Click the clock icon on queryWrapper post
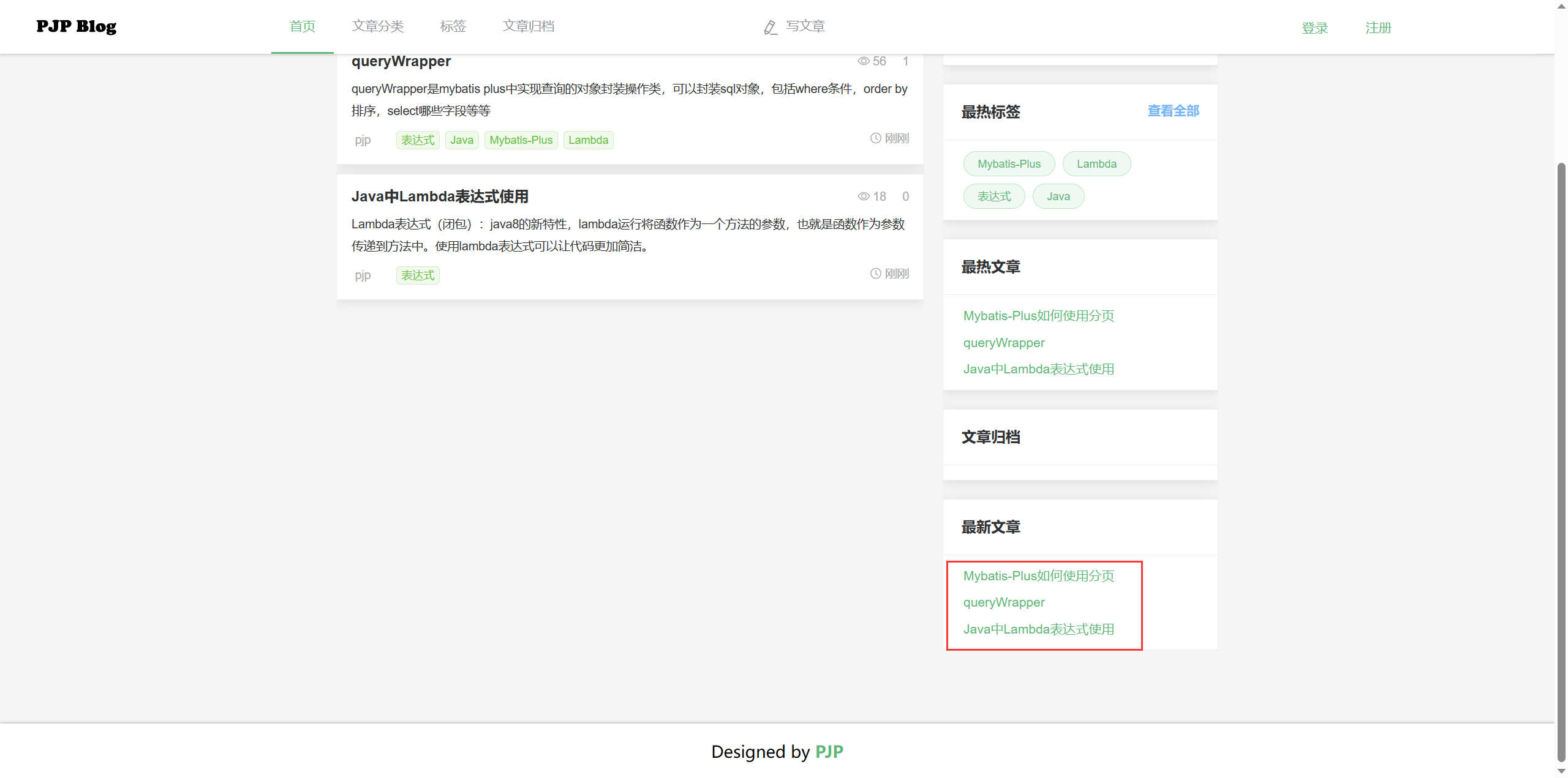Image resolution: width=1568 pixels, height=778 pixels. [x=876, y=138]
